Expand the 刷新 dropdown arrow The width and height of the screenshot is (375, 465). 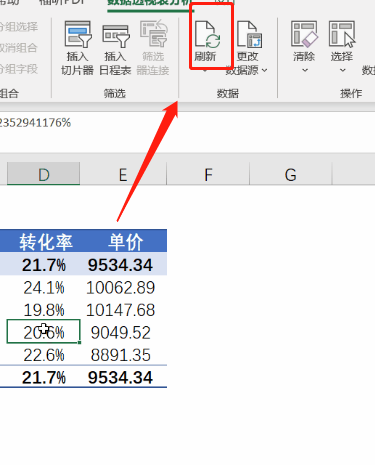(205, 70)
